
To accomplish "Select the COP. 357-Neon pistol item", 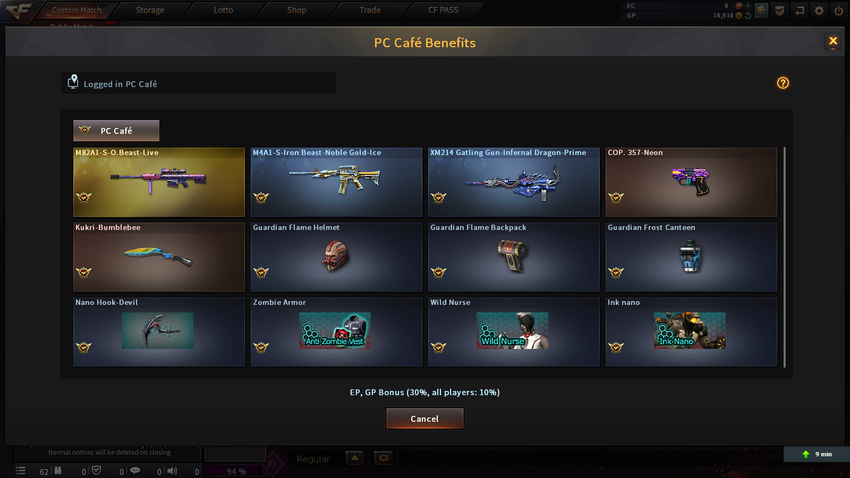I will (691, 182).
